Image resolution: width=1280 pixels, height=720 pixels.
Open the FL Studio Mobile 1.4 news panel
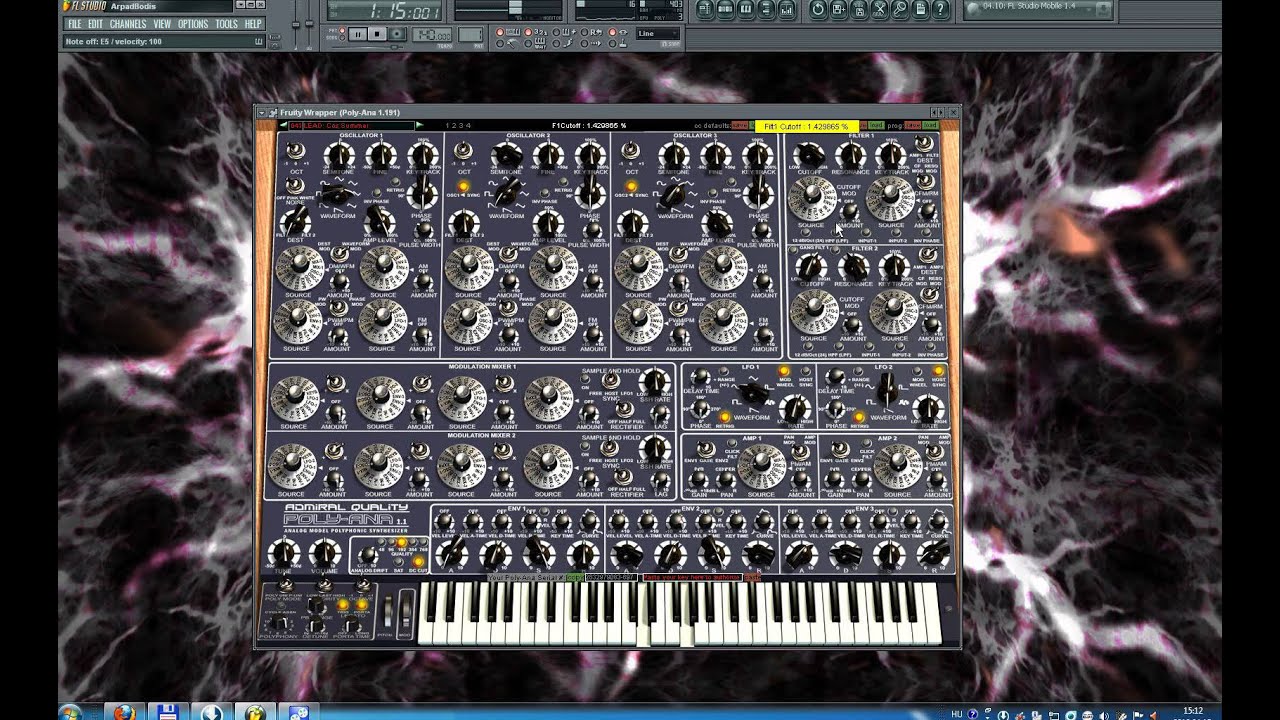click(1037, 9)
